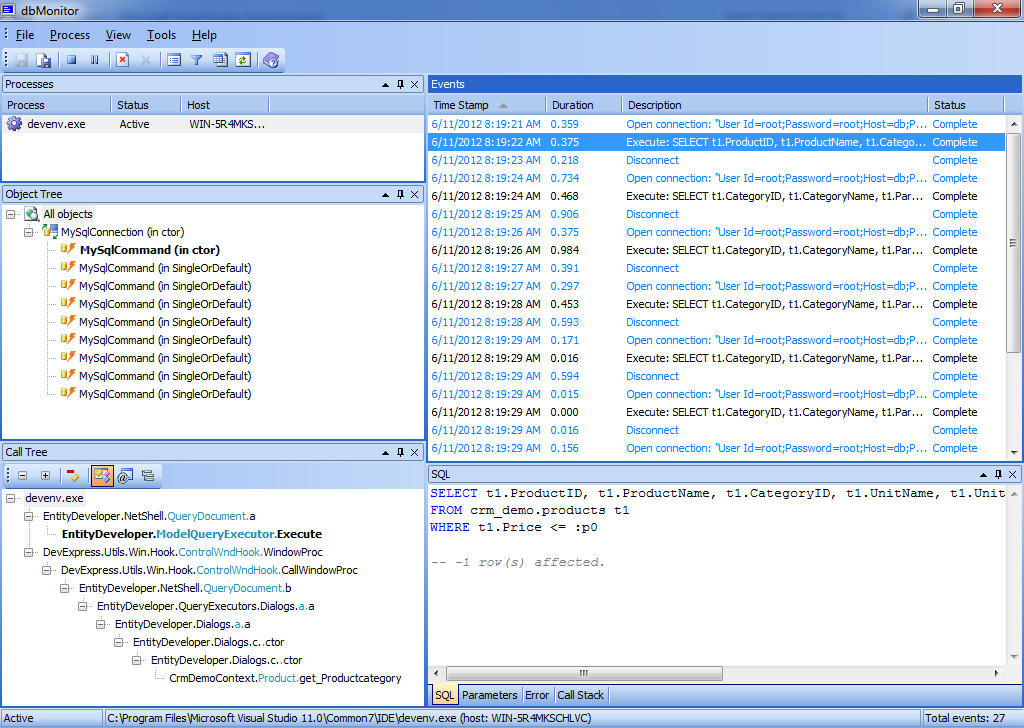Image resolution: width=1024 pixels, height=728 pixels.
Task: Open the Filter funnel icon
Action: click(197, 60)
